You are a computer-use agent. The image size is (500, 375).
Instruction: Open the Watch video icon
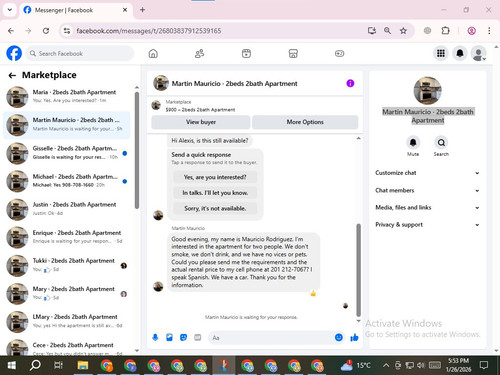coord(246,53)
